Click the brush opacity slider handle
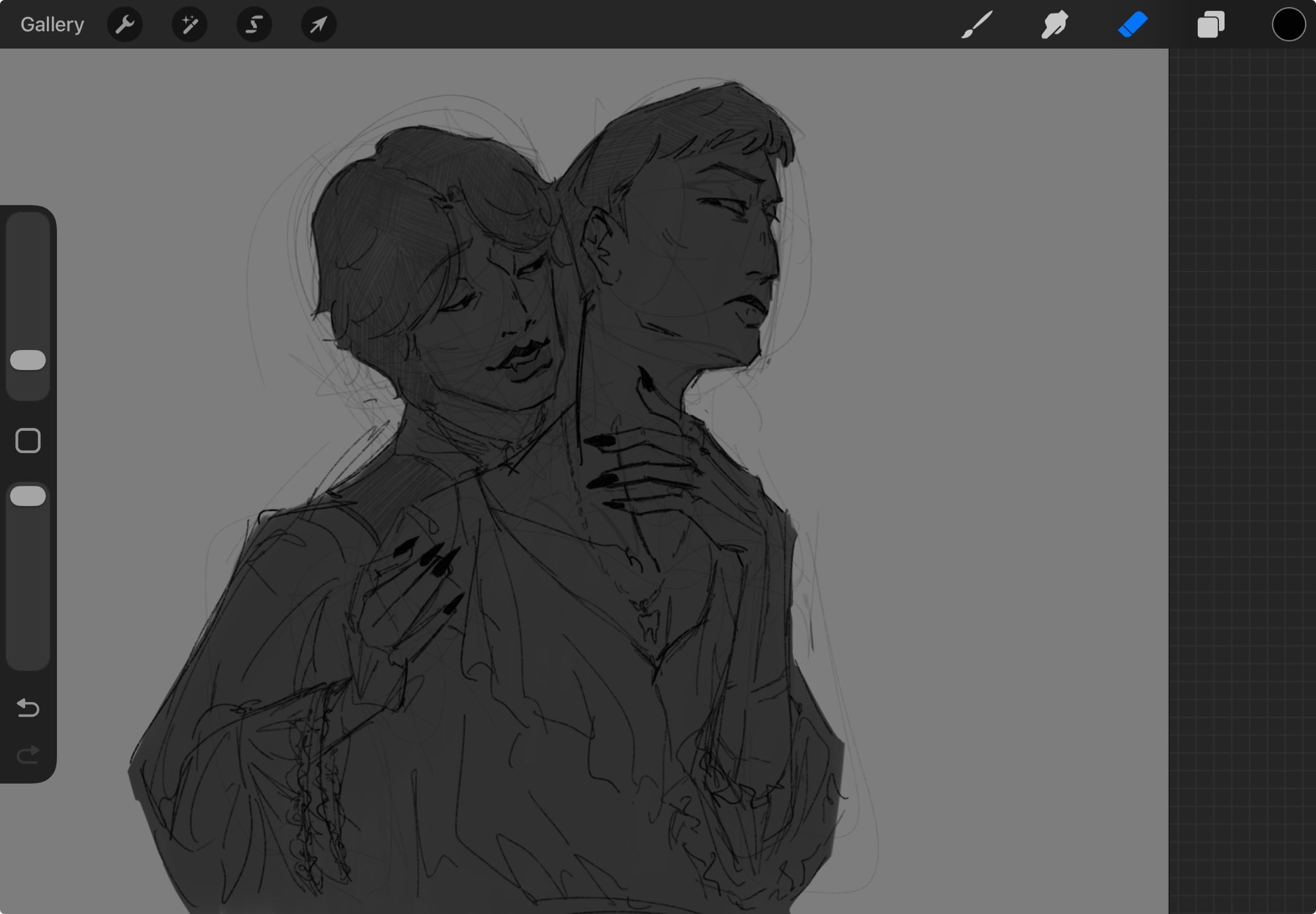 [28, 496]
